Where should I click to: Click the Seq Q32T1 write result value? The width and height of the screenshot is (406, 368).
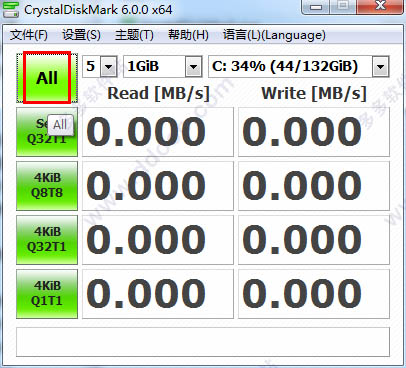pyautogui.click(x=314, y=132)
